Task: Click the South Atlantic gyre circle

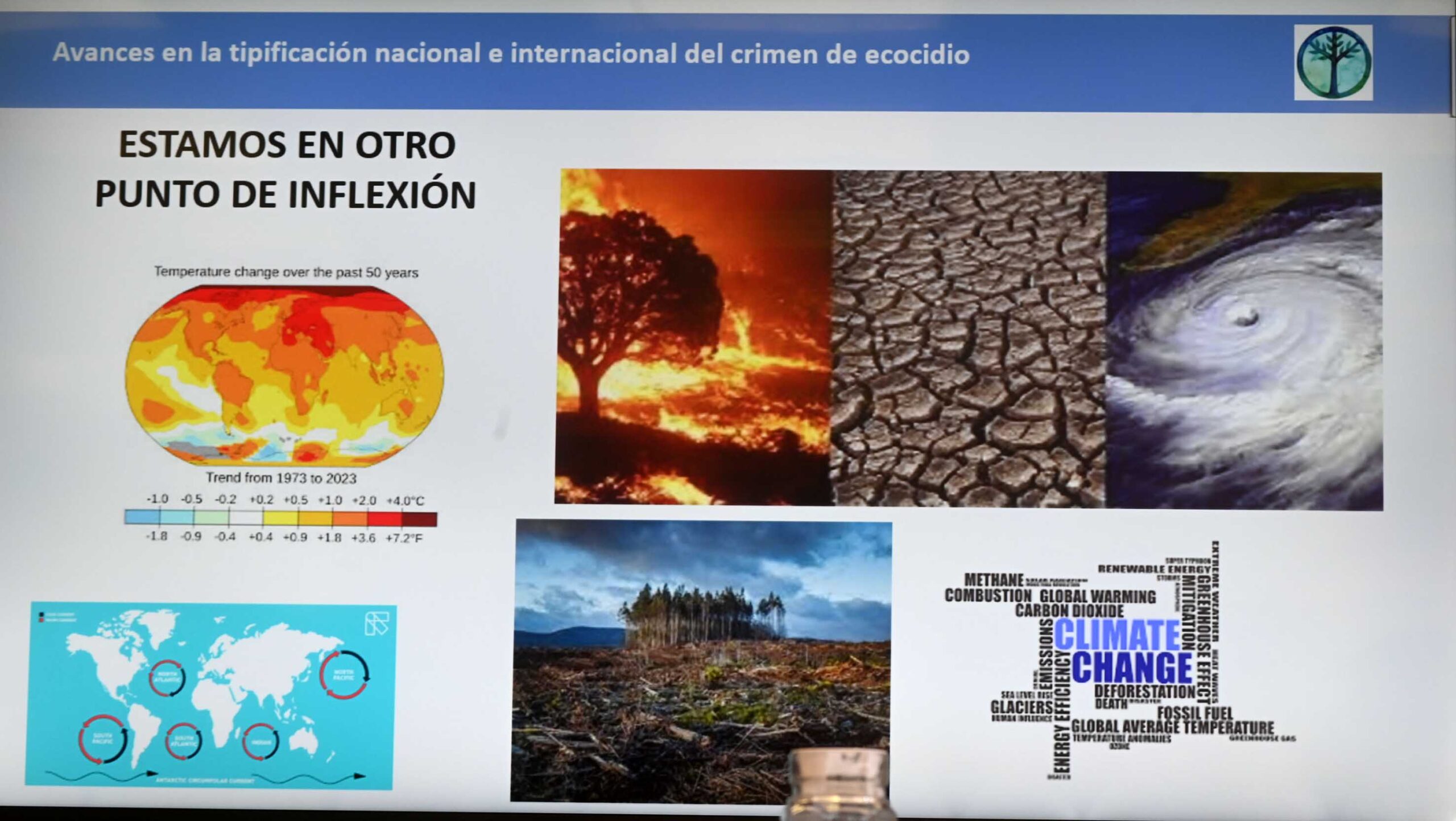Action: pos(183,741)
